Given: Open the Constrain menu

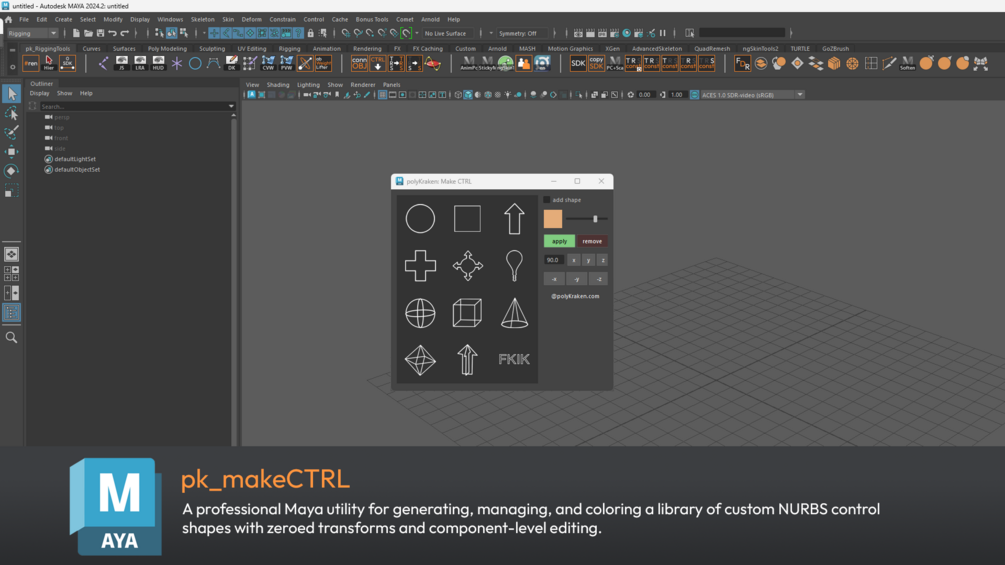Looking at the screenshot, I should (x=283, y=19).
